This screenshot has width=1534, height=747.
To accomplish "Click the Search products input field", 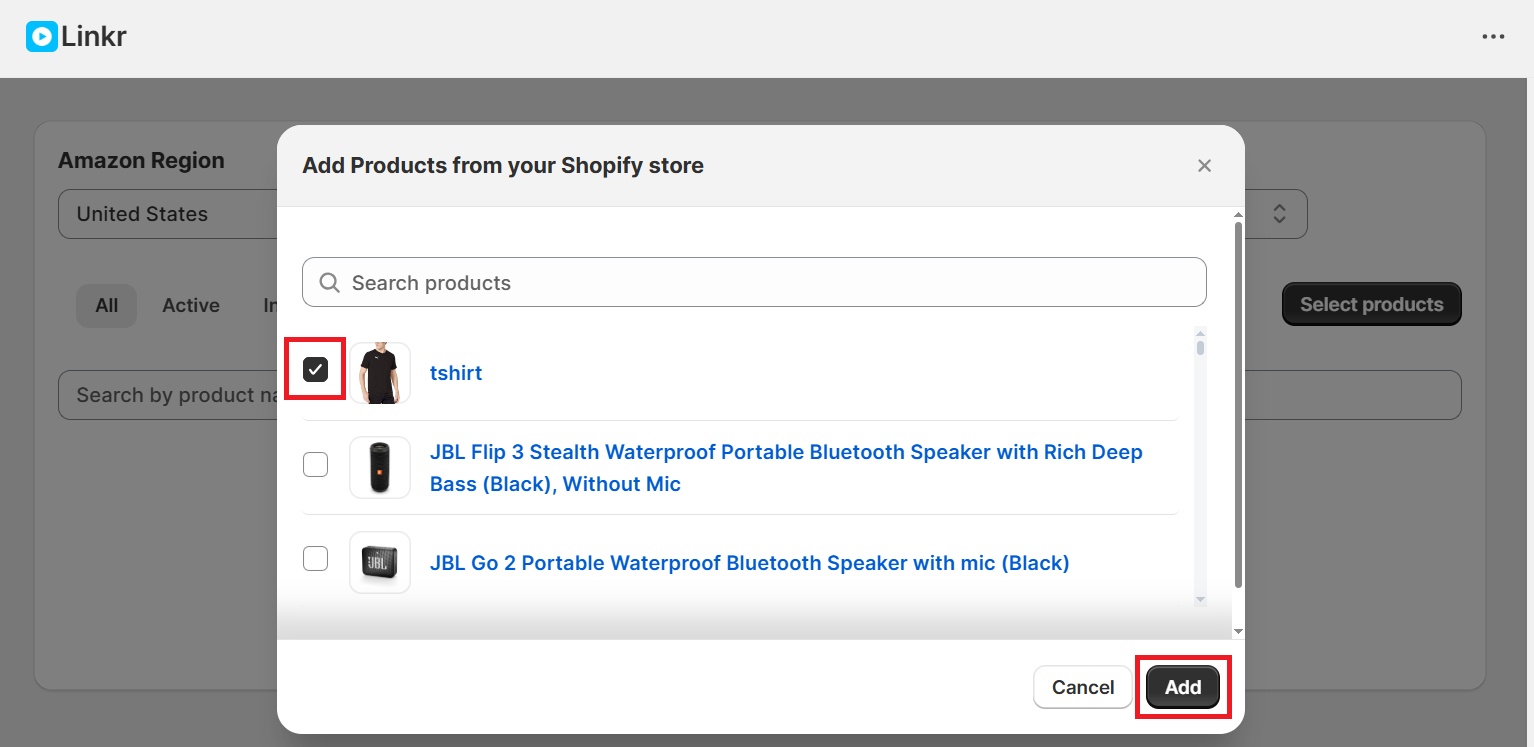I will [x=754, y=283].
